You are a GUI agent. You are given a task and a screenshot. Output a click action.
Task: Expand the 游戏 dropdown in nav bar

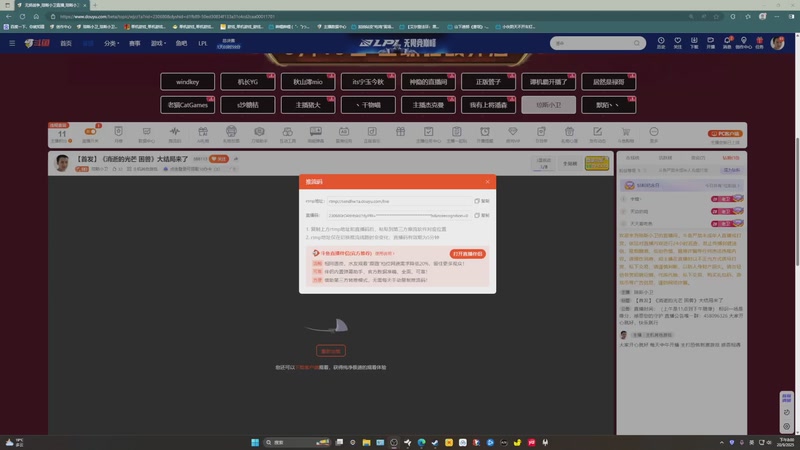158,43
